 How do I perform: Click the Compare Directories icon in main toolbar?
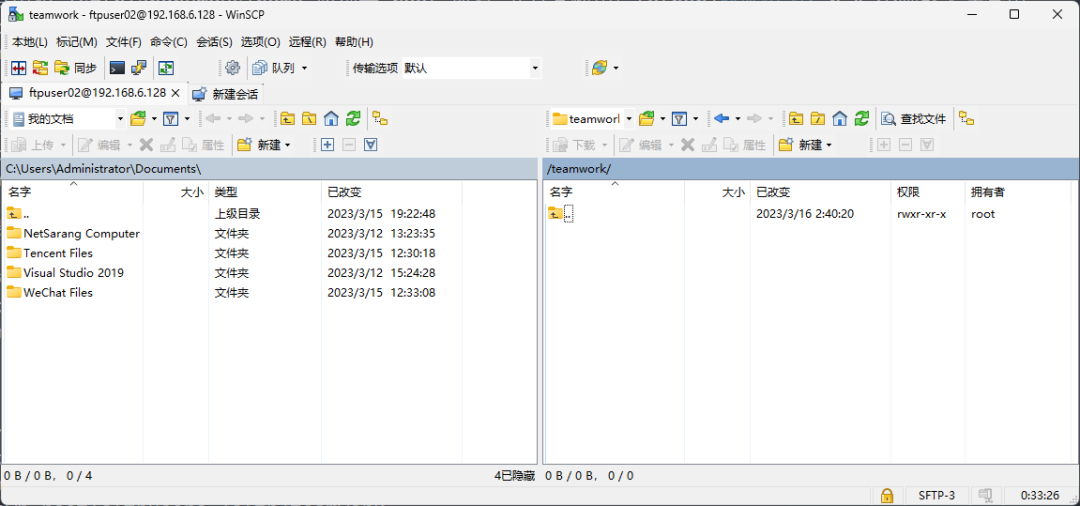click(19, 67)
